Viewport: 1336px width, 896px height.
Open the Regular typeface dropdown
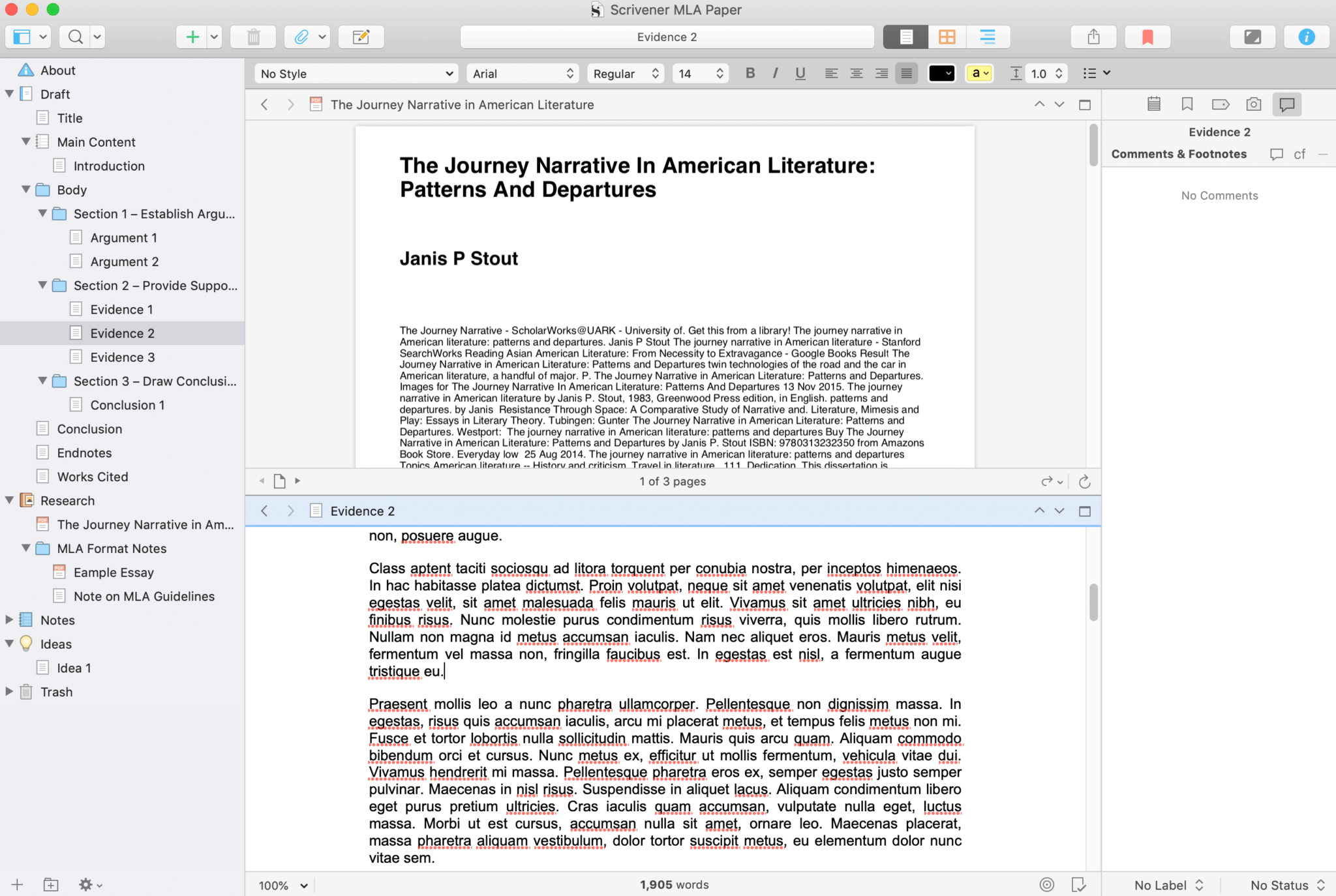point(625,73)
